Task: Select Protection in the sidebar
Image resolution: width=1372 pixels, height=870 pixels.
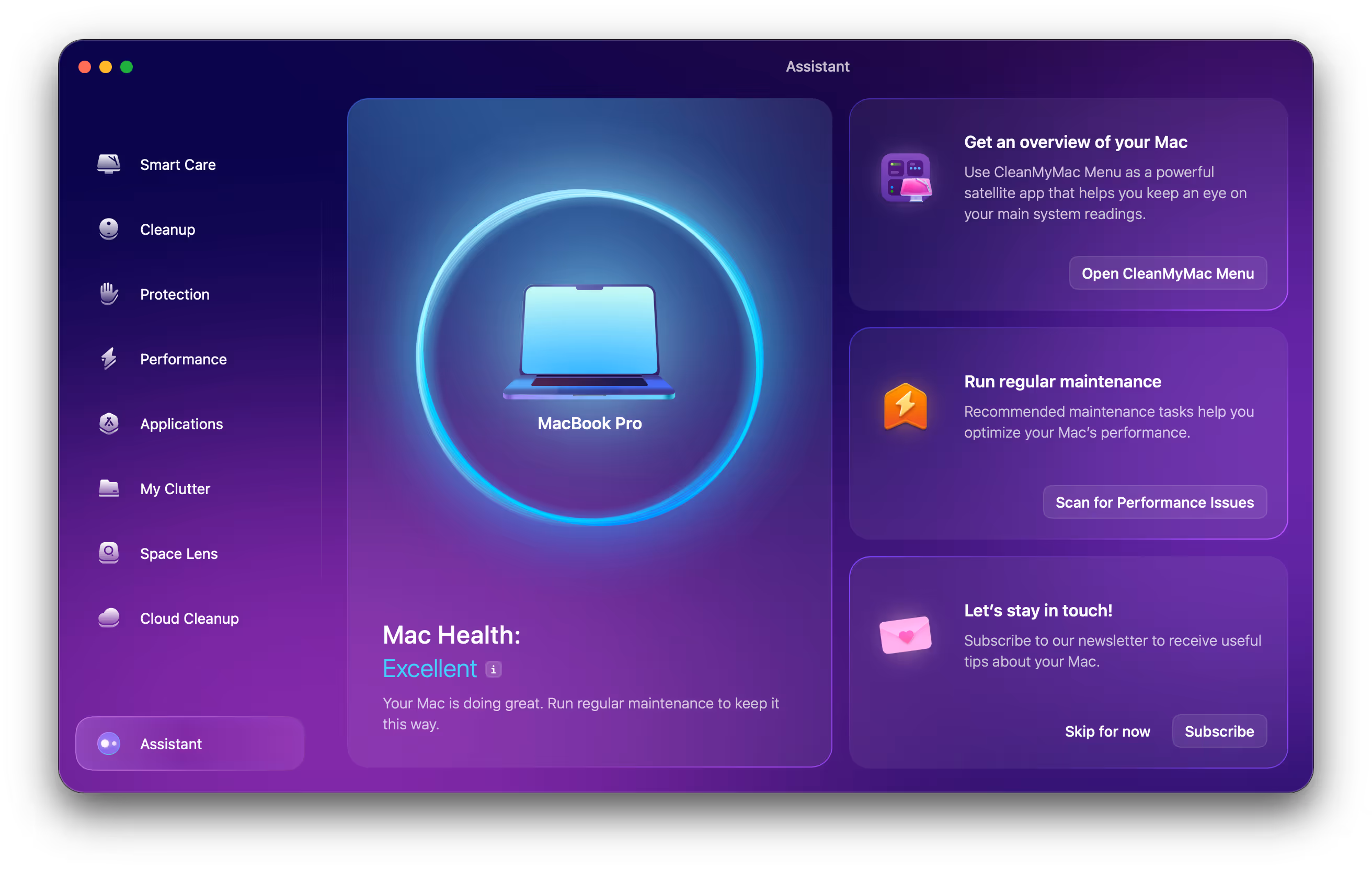Action: pyautogui.click(x=190, y=294)
